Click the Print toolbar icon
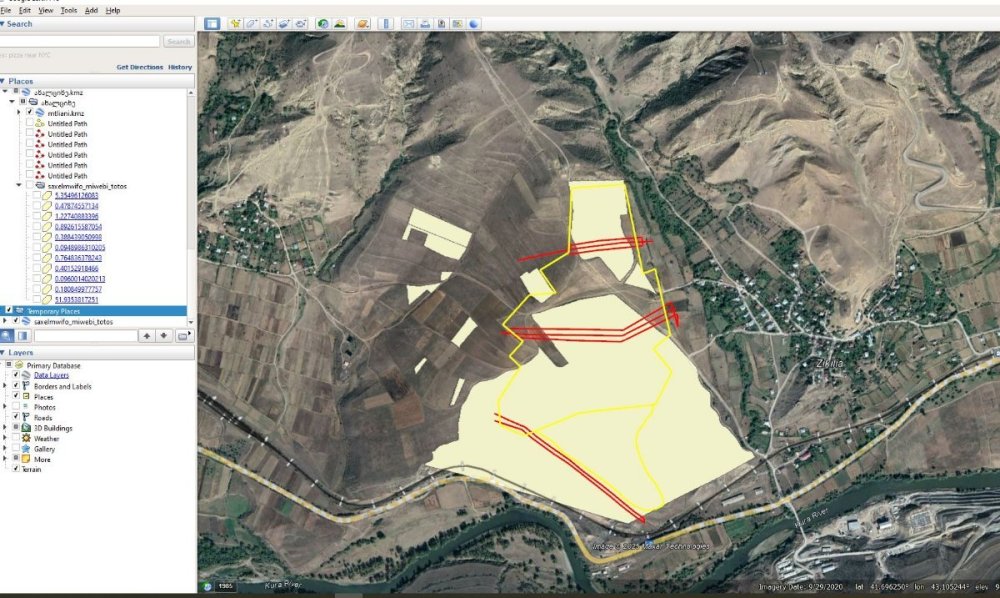Viewport: 1000px width, 598px height. [x=425, y=23]
